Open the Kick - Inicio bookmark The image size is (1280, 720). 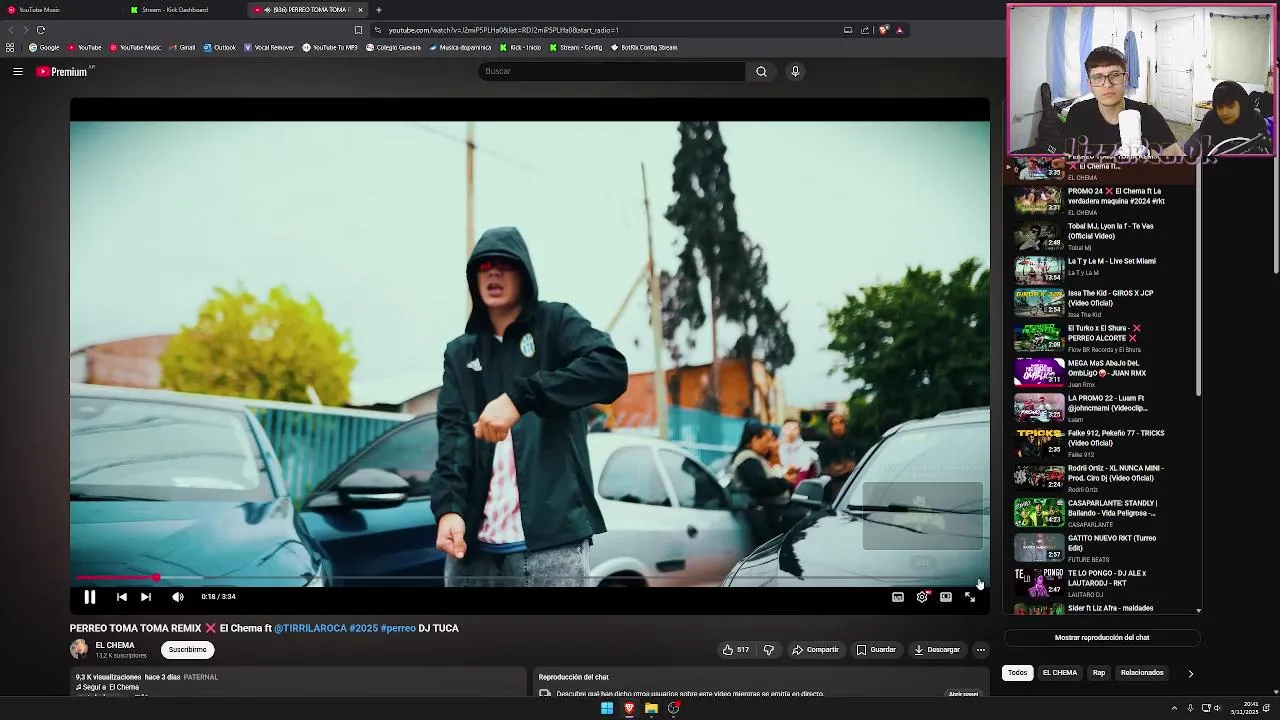(x=520, y=47)
